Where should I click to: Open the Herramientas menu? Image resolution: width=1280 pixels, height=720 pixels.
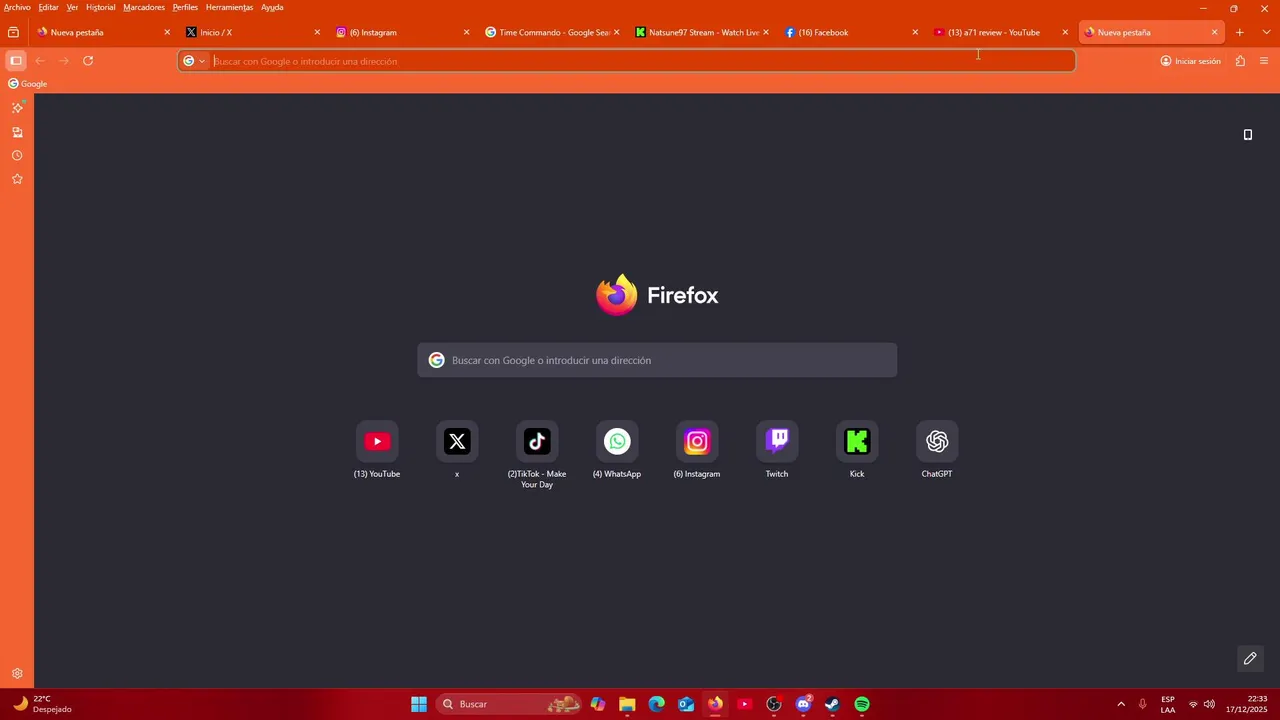[x=229, y=7]
